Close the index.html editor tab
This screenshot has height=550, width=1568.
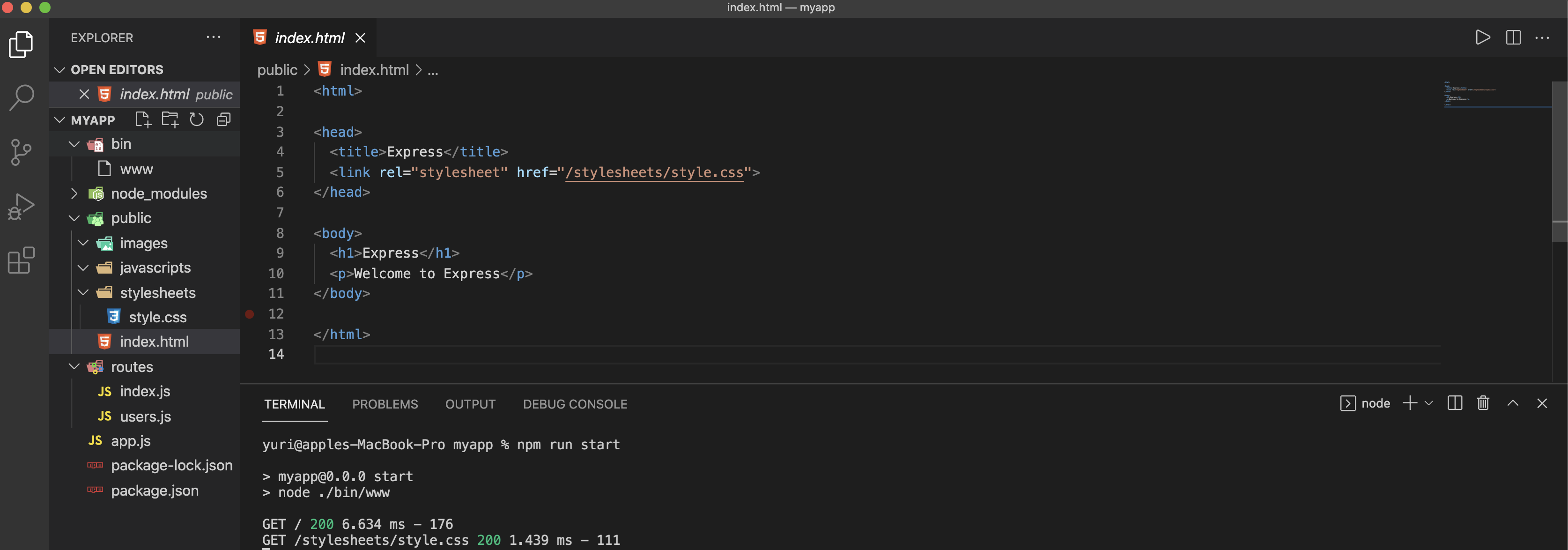(360, 38)
